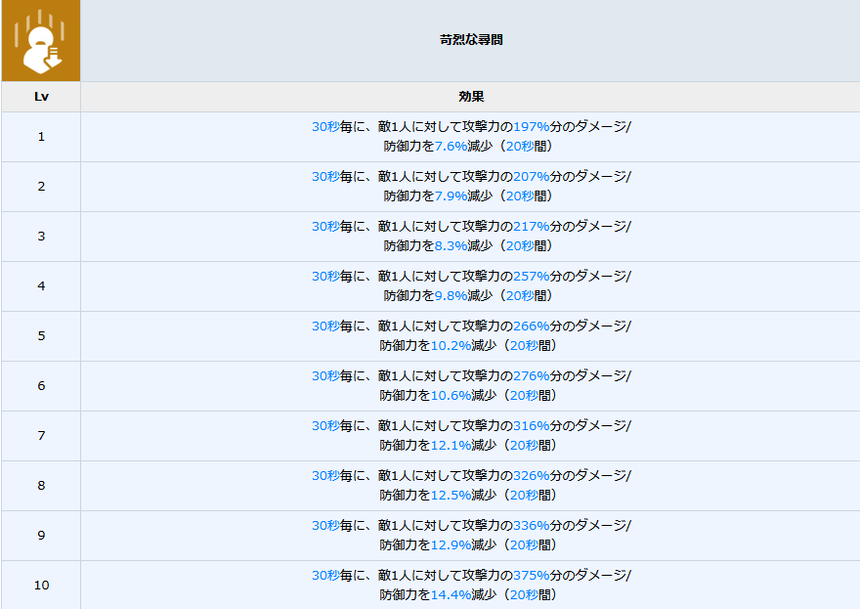Click the 197% damage value in Lv 1 row
The width and height of the screenshot is (860, 609).
(x=531, y=127)
